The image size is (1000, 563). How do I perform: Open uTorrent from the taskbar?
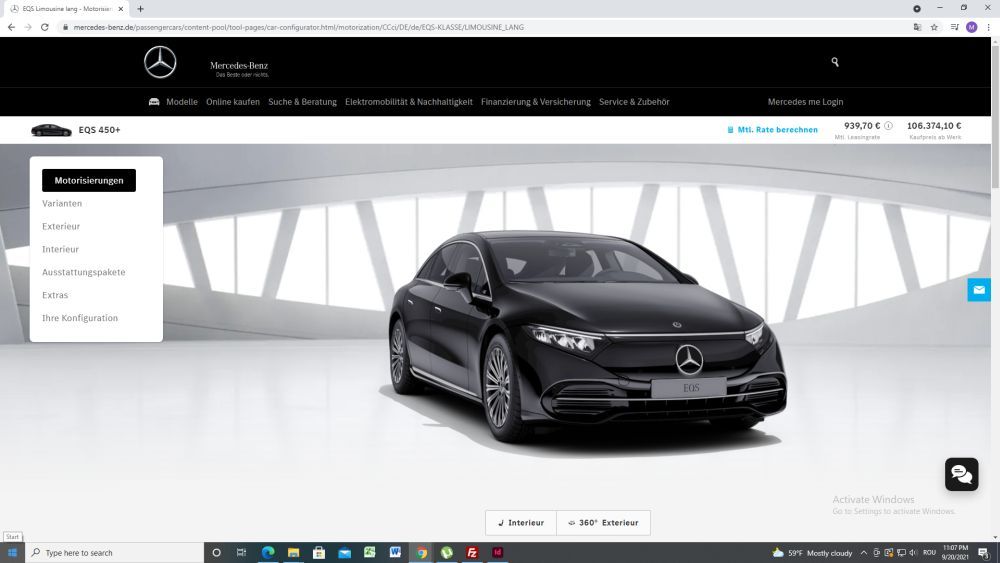click(446, 553)
